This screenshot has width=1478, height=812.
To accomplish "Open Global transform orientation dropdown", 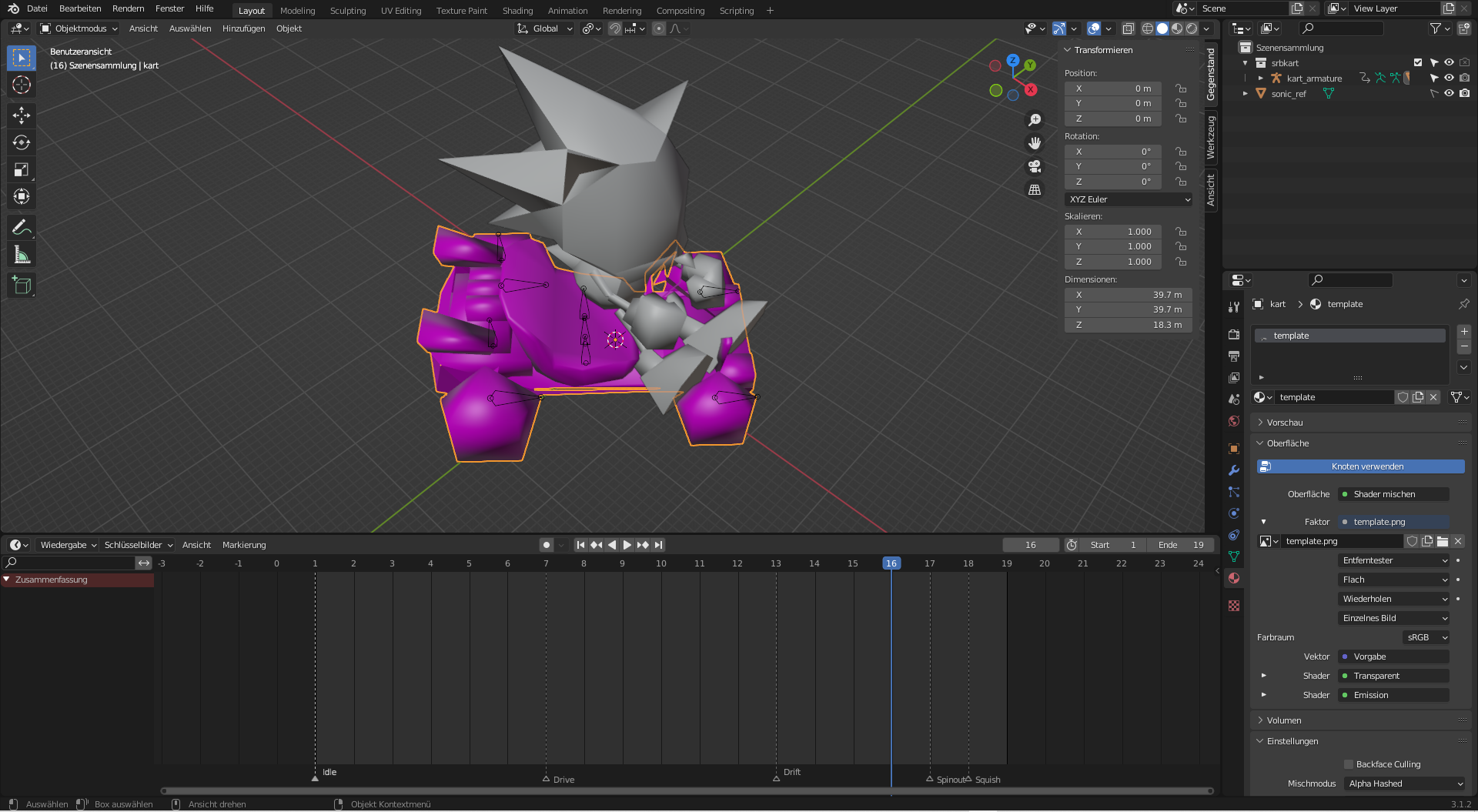I will coord(545,28).
